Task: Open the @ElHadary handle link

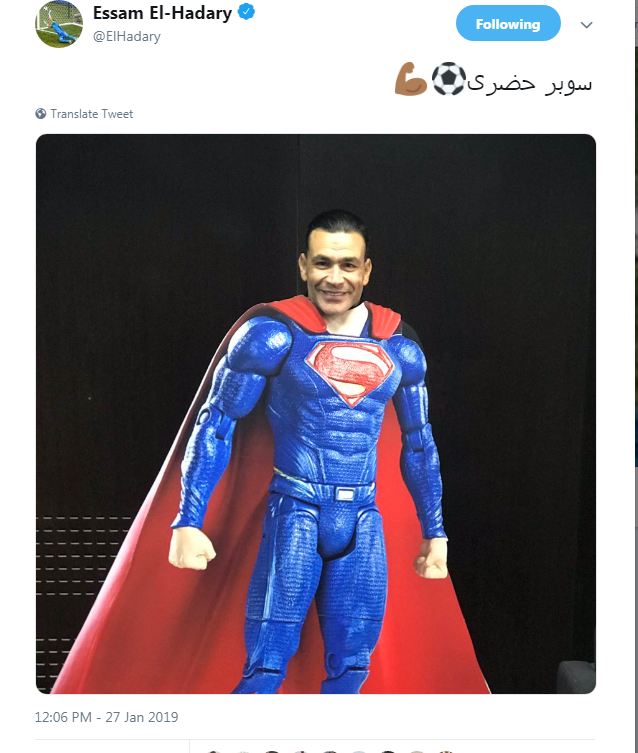Action: [127, 36]
